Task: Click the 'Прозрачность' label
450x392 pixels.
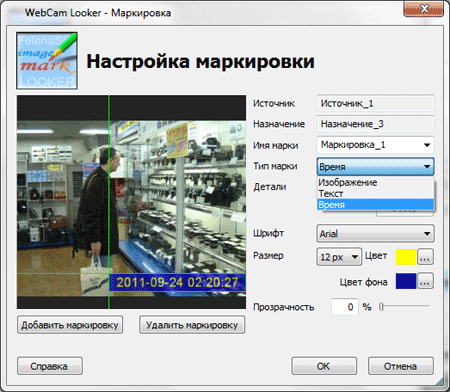Action: point(284,307)
